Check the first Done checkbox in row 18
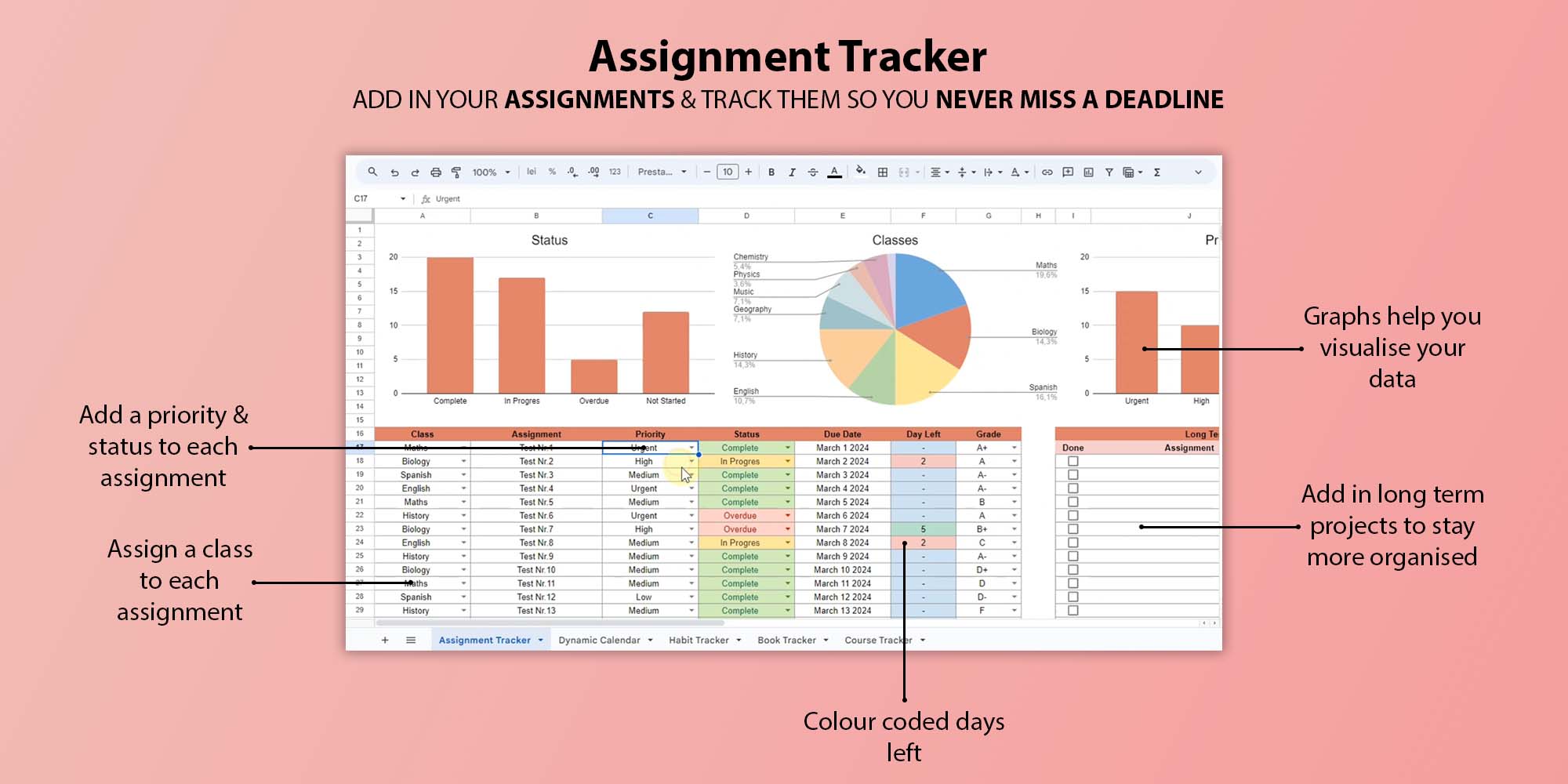The width and height of the screenshot is (1568, 784). 1073,462
